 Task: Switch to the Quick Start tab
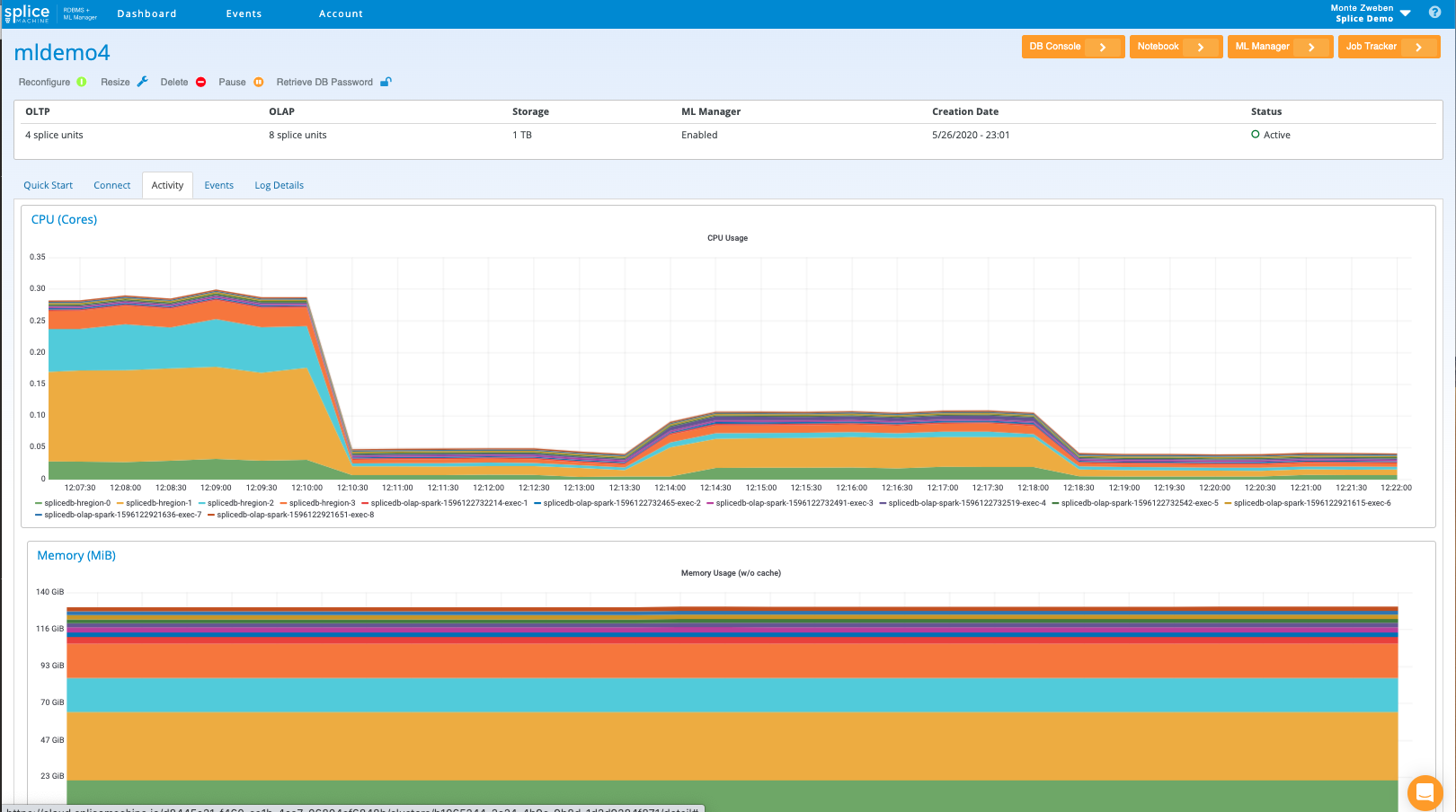coord(49,185)
